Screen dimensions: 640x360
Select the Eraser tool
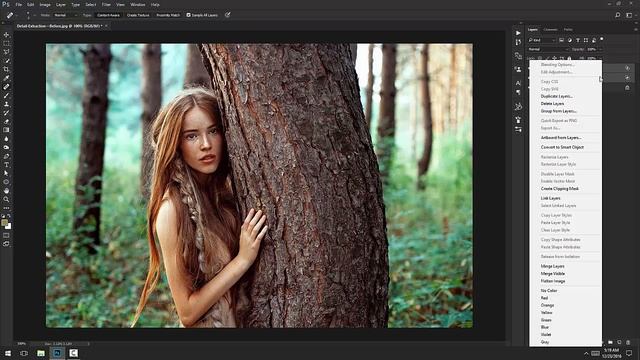point(6,121)
